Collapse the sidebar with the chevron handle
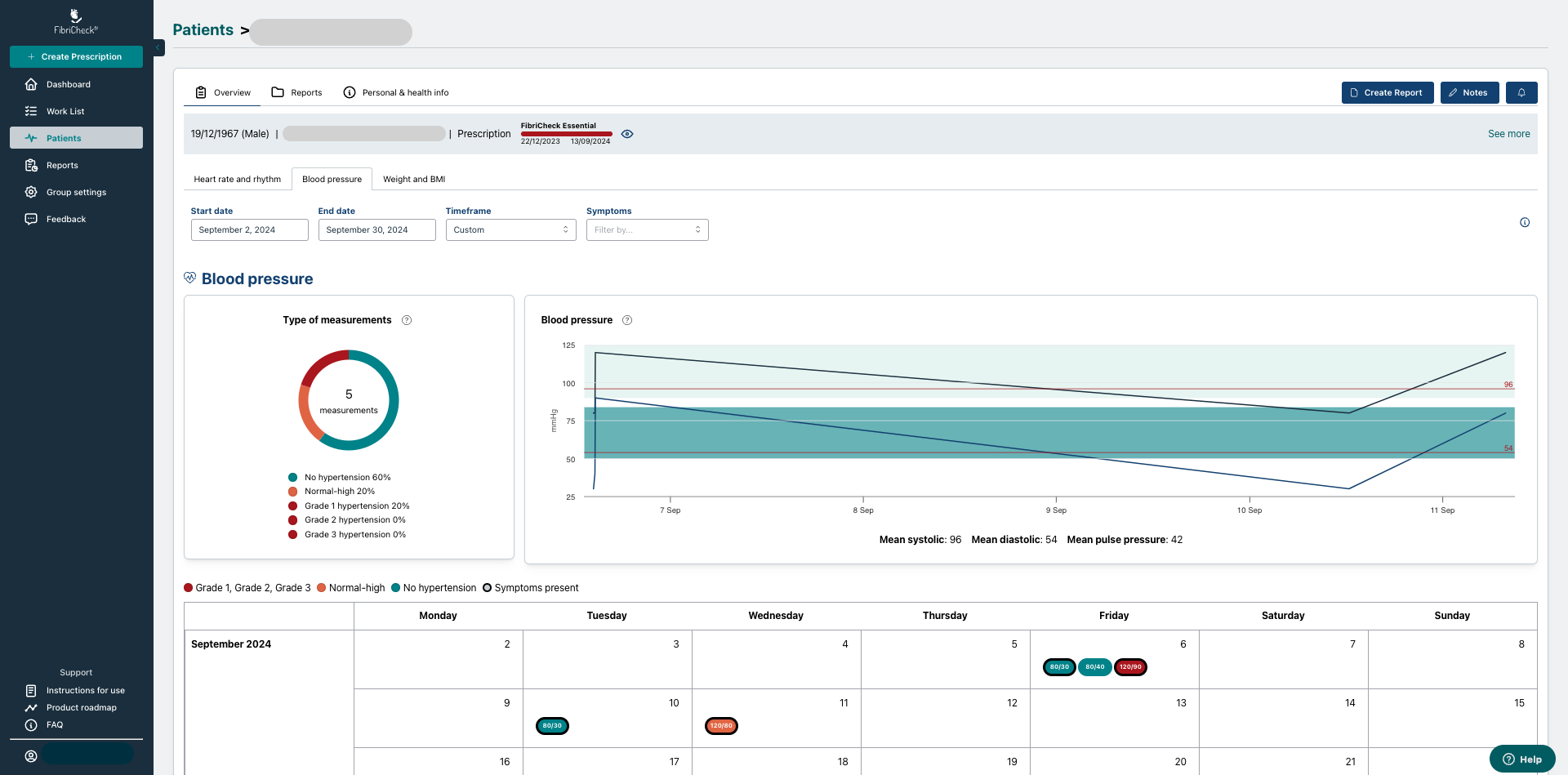 [x=158, y=48]
